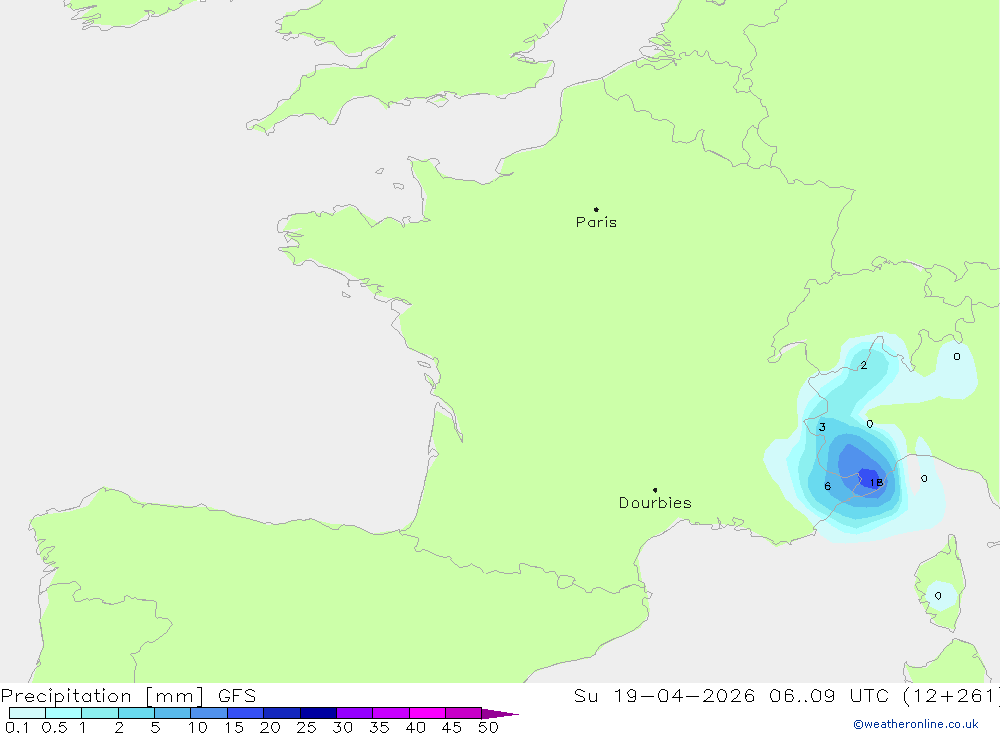
Task: Pick the 5–10 mm legend swatch
Action: click(173, 713)
